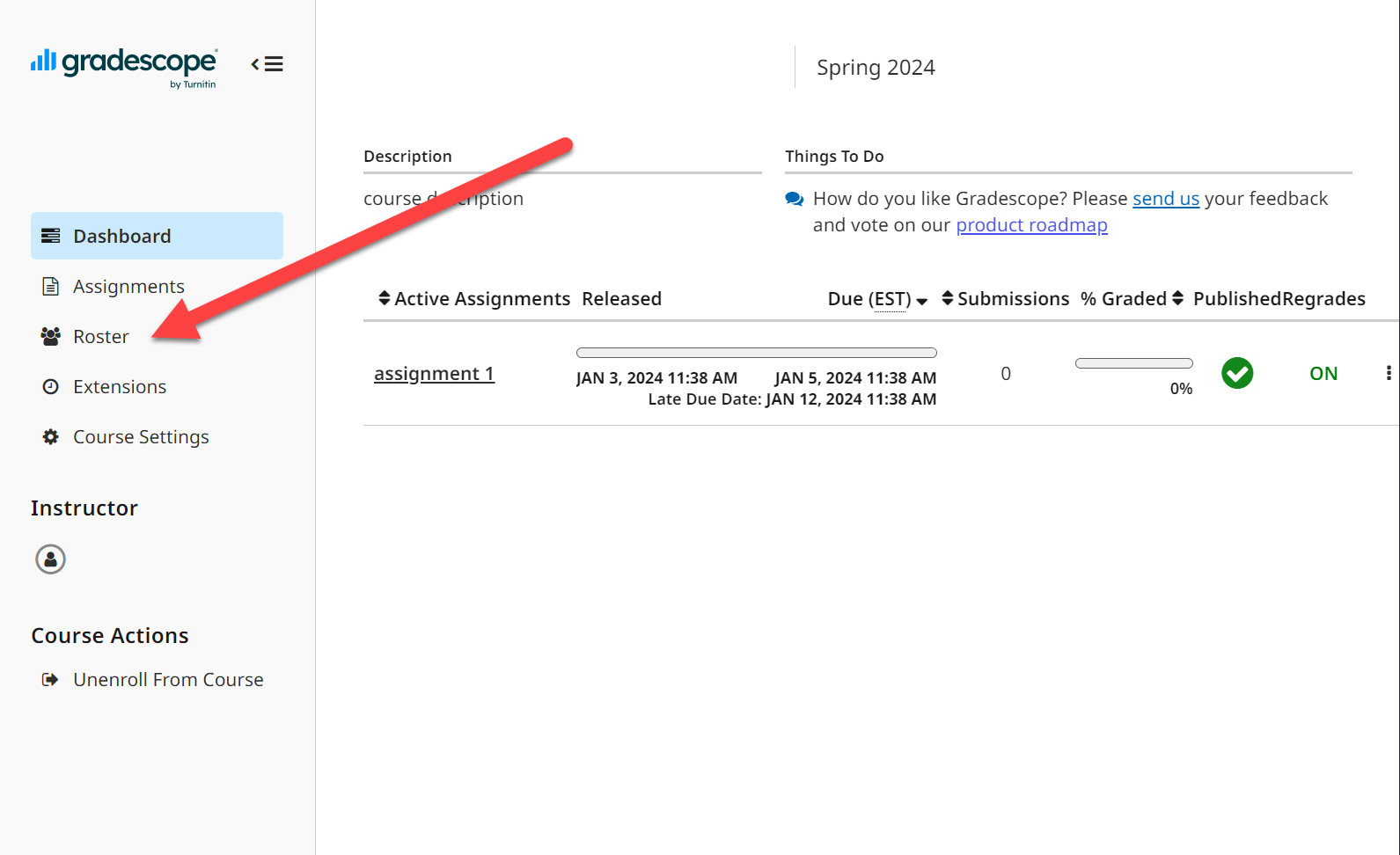This screenshot has height=855, width=1400.
Task: Click the Assignments document icon
Action: point(51,286)
